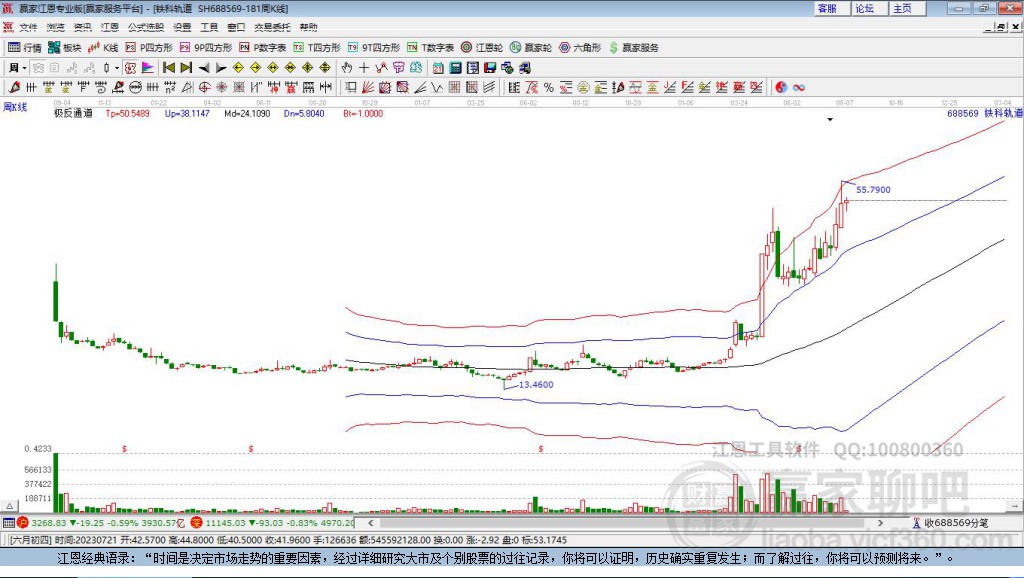Click the horizontal scrollbar left arrow
Viewport: 1024px width, 578px height.
click(x=370, y=523)
